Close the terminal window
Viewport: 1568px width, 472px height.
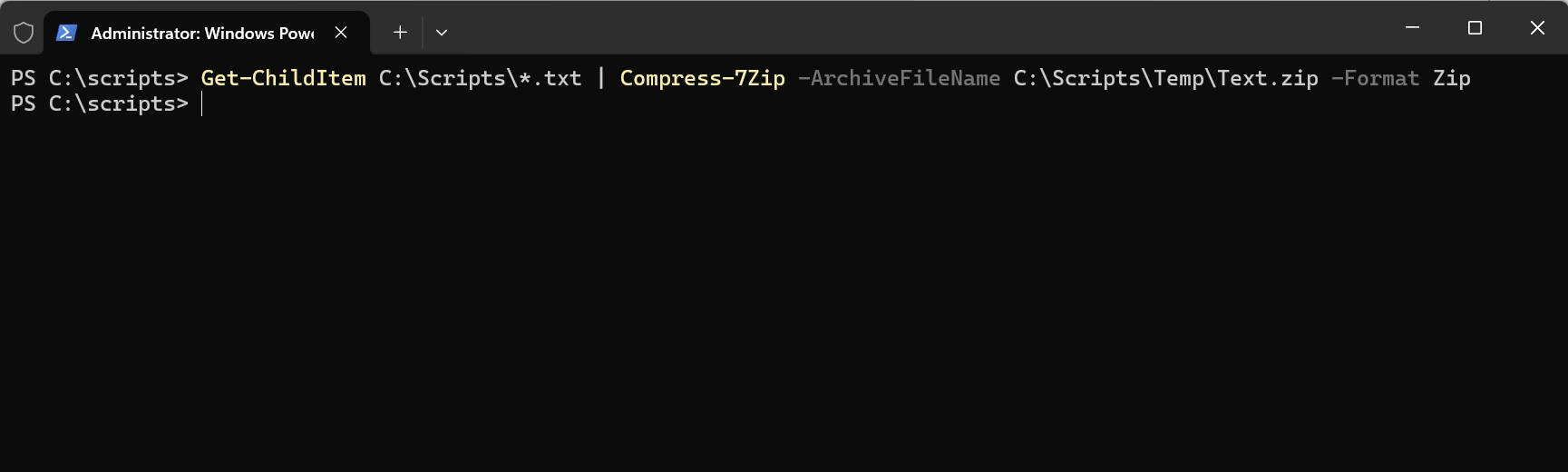1537,27
